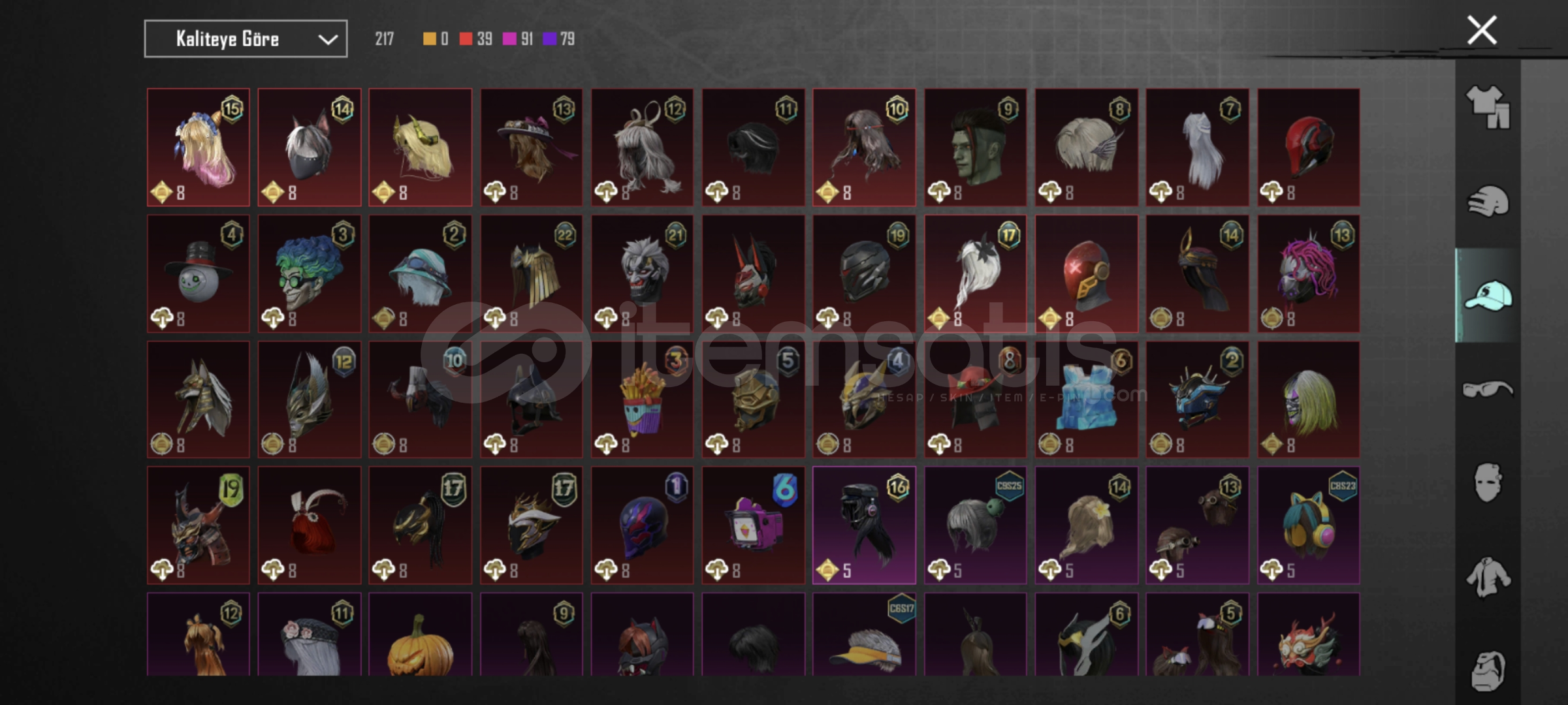Open the Kaliteye Göre sort dropdown
Screen dimensions: 1568x705
point(246,39)
